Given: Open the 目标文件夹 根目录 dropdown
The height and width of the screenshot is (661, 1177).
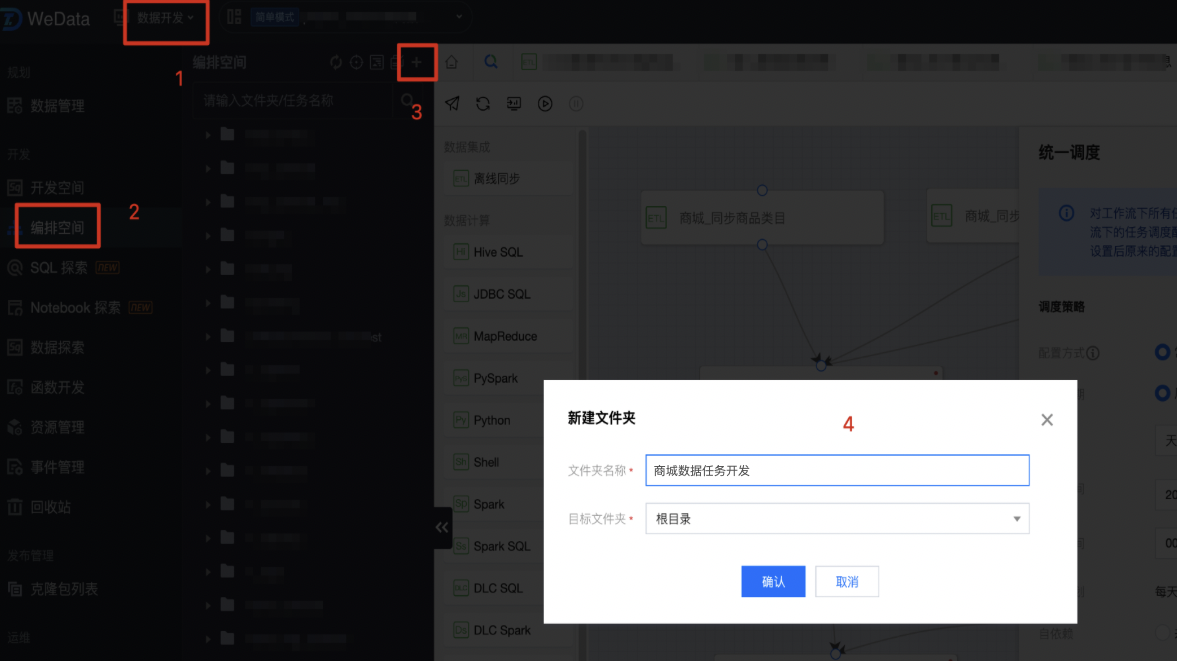Looking at the screenshot, I should point(837,518).
